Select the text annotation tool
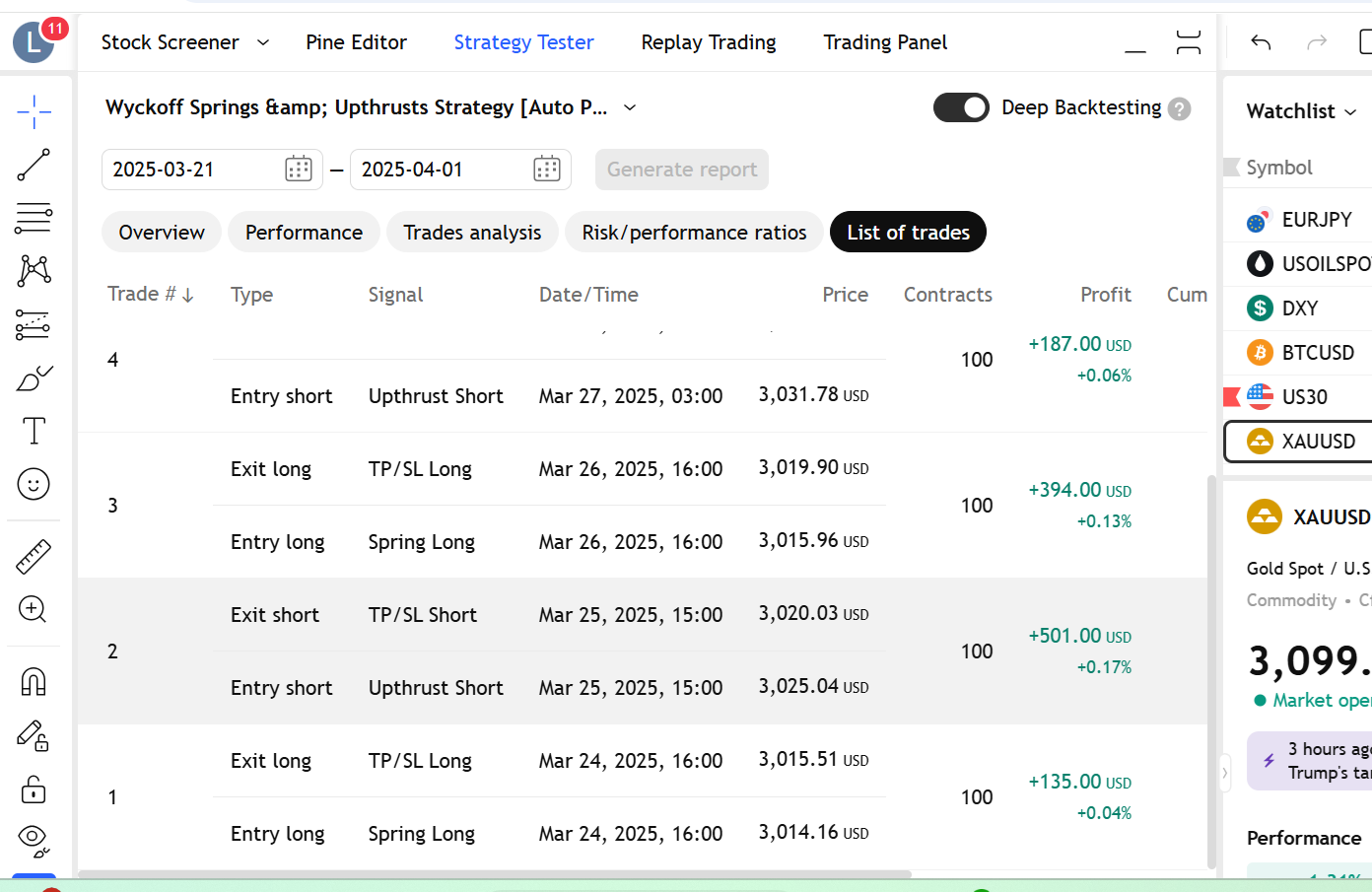Viewport: 1372px width, 892px height. click(34, 431)
